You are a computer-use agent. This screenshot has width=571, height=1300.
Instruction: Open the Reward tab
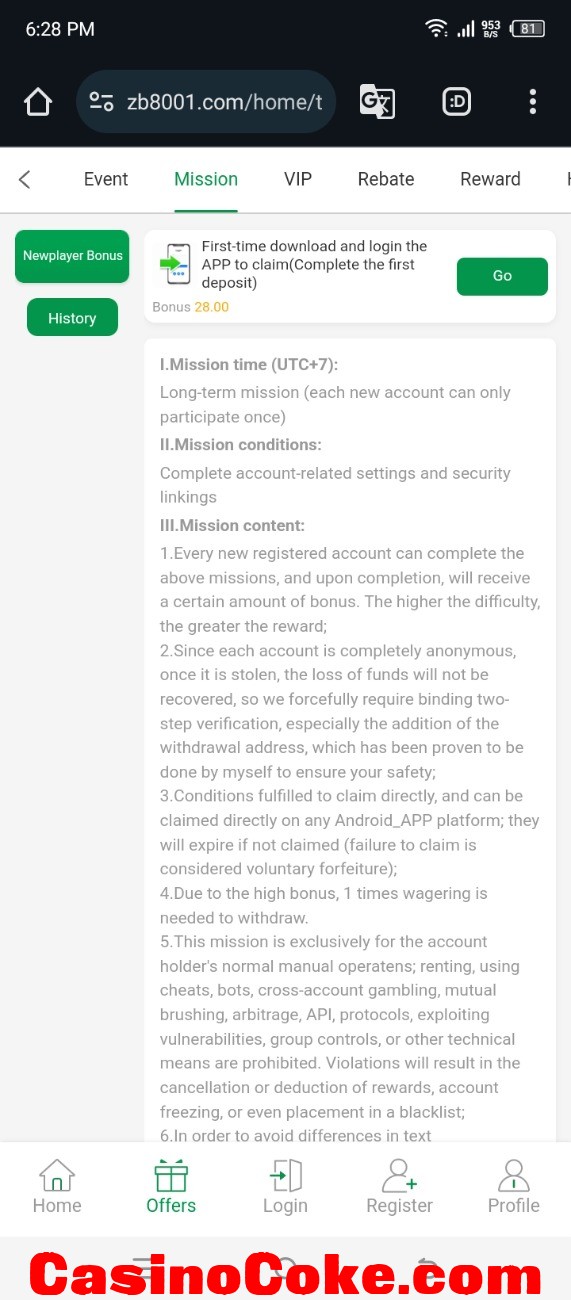pyautogui.click(x=490, y=179)
